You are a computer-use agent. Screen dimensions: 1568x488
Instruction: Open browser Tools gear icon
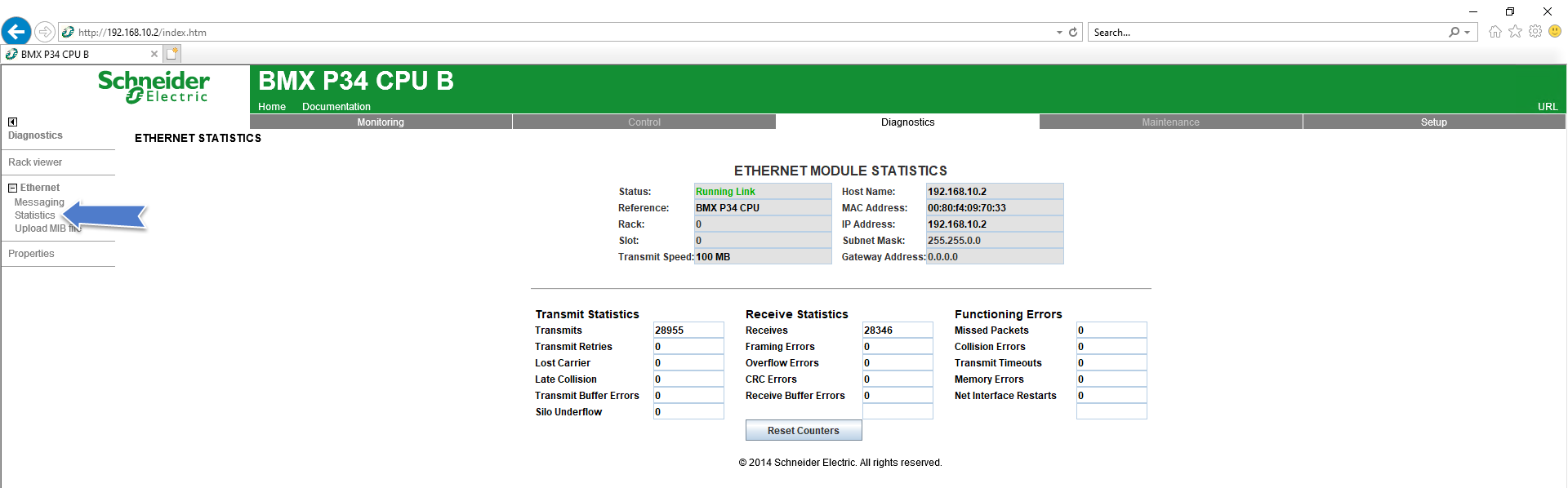click(1535, 31)
